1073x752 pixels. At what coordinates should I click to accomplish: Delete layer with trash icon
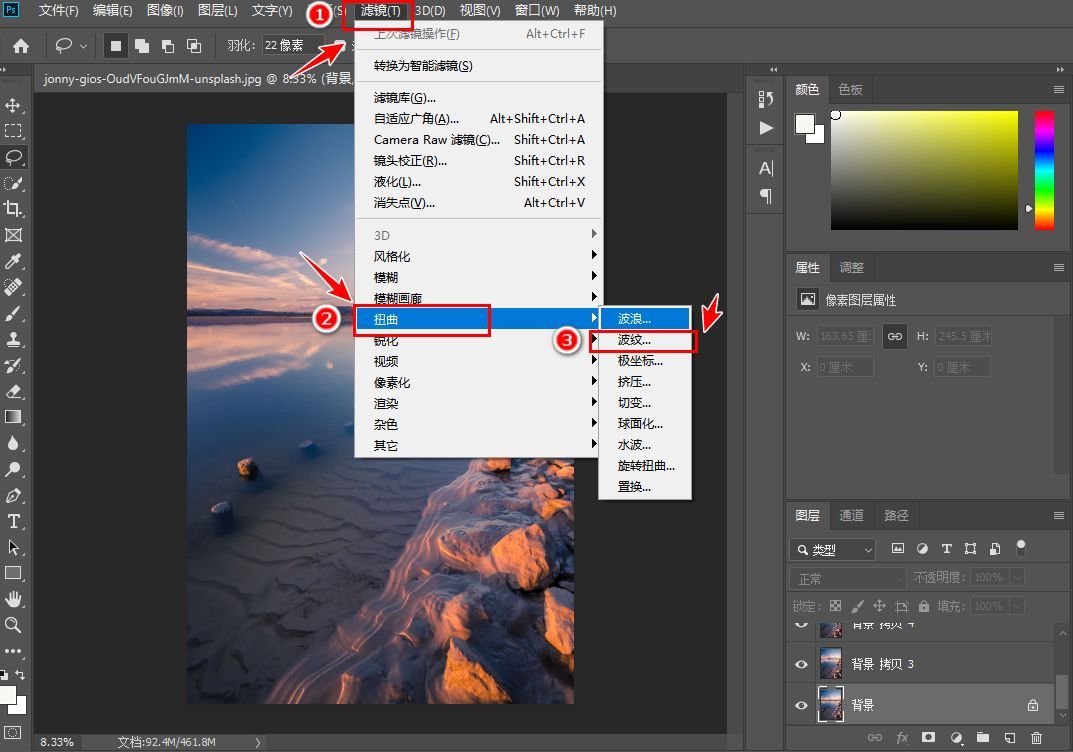coord(1036,737)
